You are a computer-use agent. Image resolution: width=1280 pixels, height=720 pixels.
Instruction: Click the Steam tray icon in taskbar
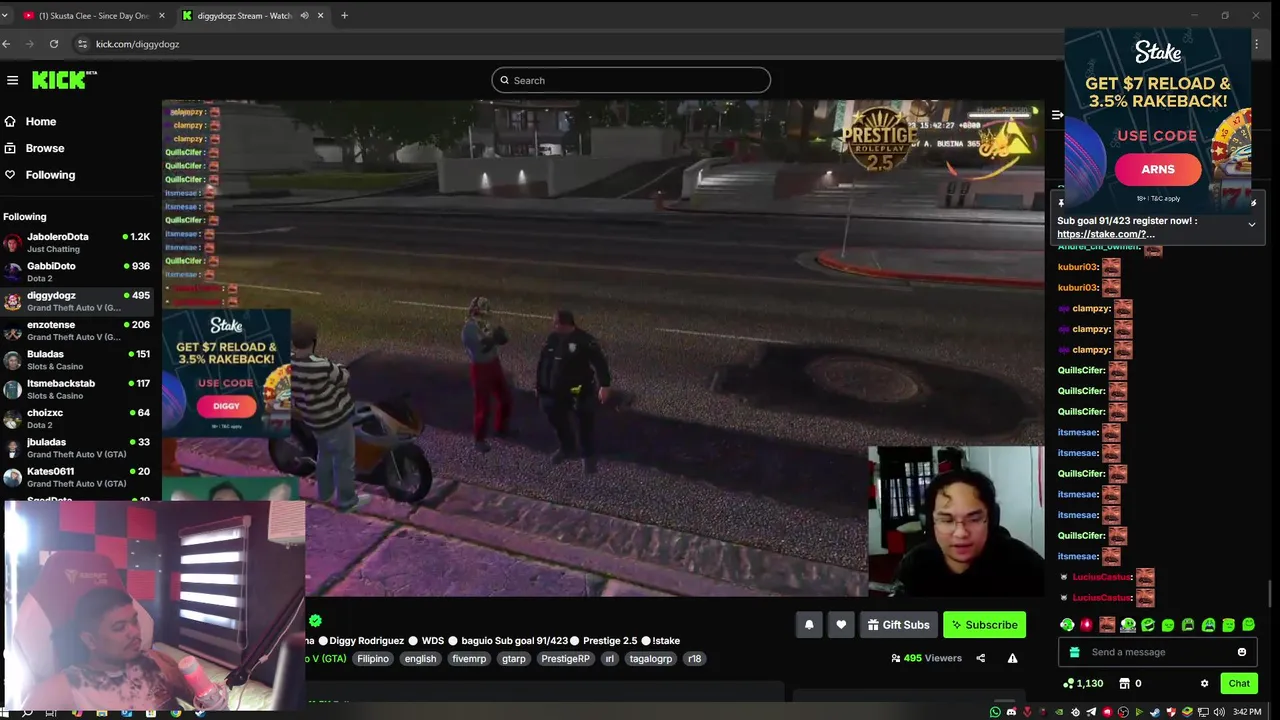(1155, 712)
